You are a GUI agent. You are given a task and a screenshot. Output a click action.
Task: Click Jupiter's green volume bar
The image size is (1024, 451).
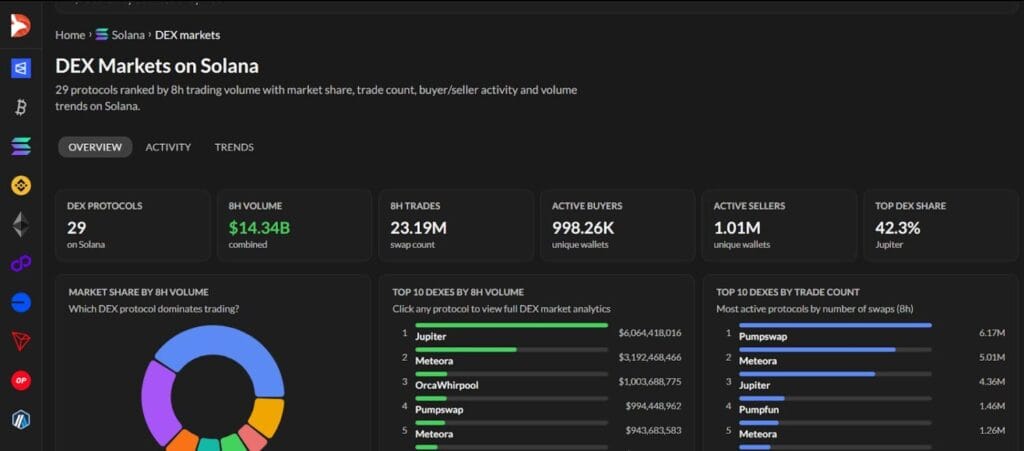(x=511, y=325)
